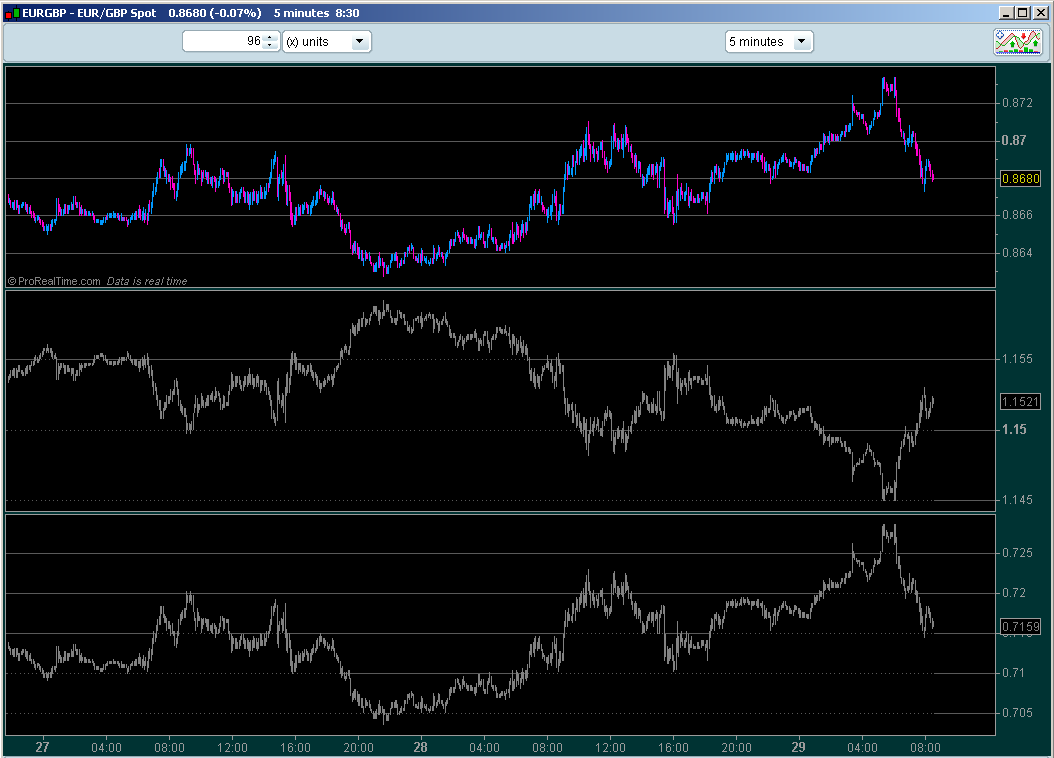
Task: Click the 1.1521 current value label
Action: [1020, 402]
